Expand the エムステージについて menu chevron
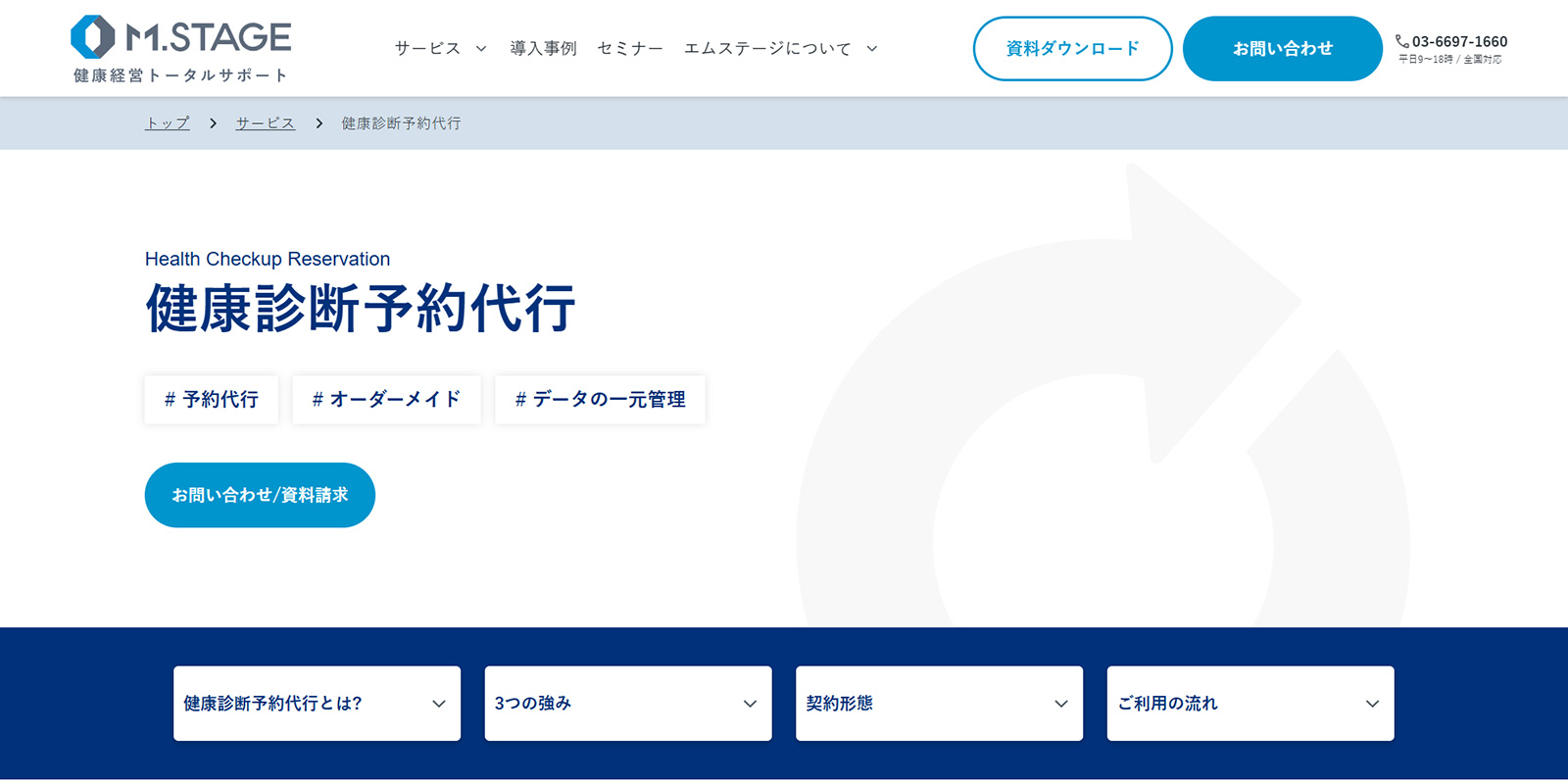1568x784 pixels. (872, 49)
